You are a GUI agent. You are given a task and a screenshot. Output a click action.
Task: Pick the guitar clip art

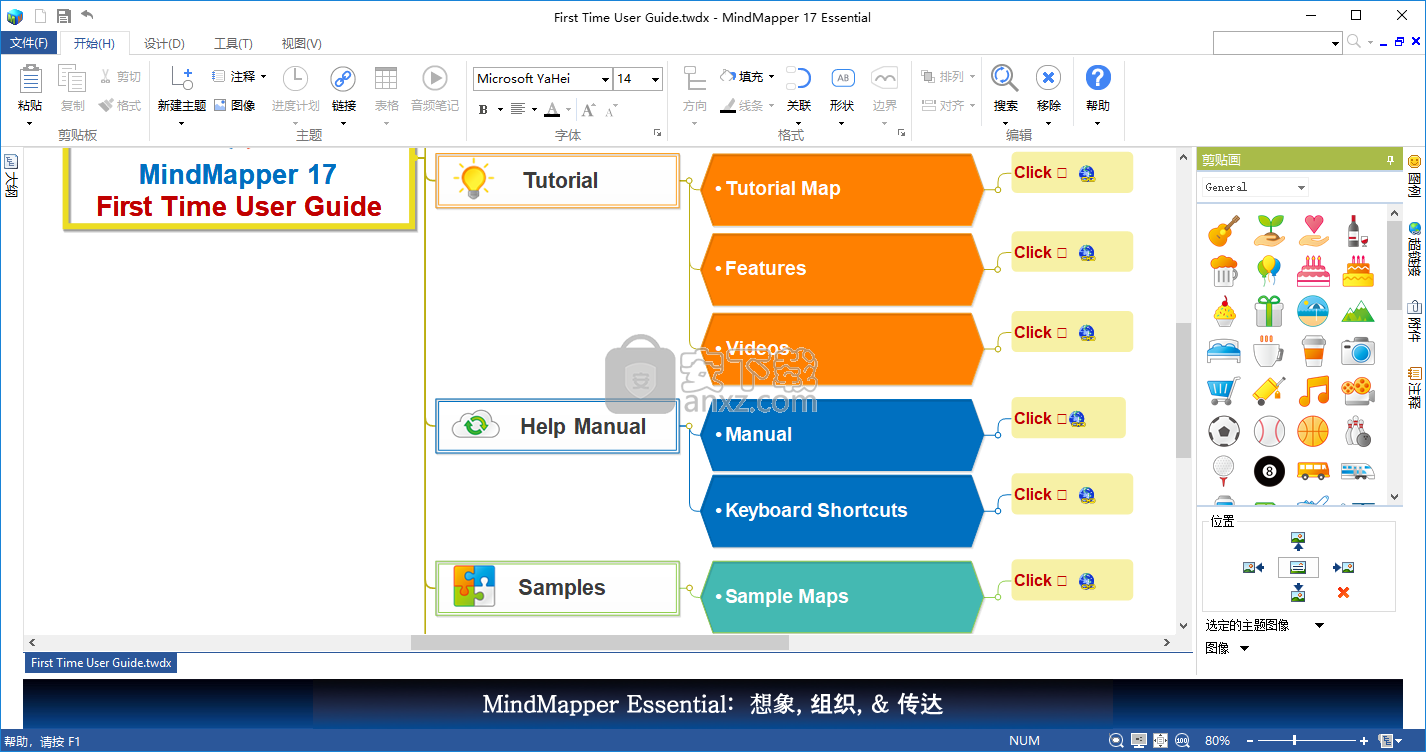coord(1224,231)
